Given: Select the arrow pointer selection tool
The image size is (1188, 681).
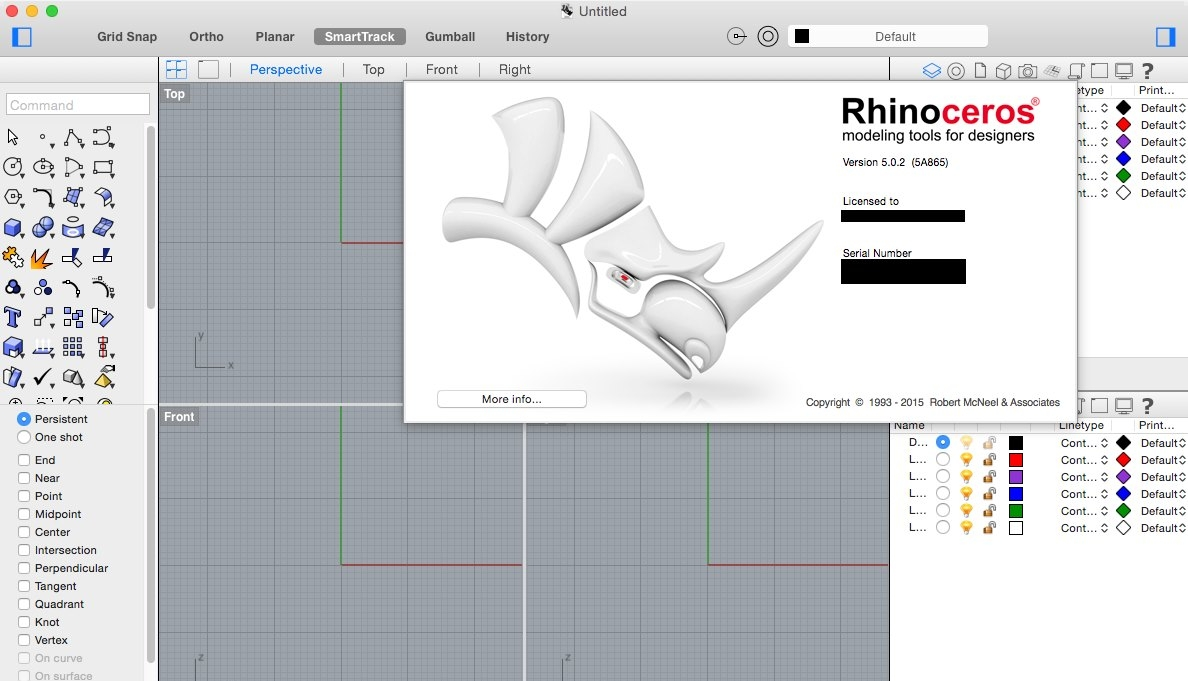Looking at the screenshot, I should 13,137.
